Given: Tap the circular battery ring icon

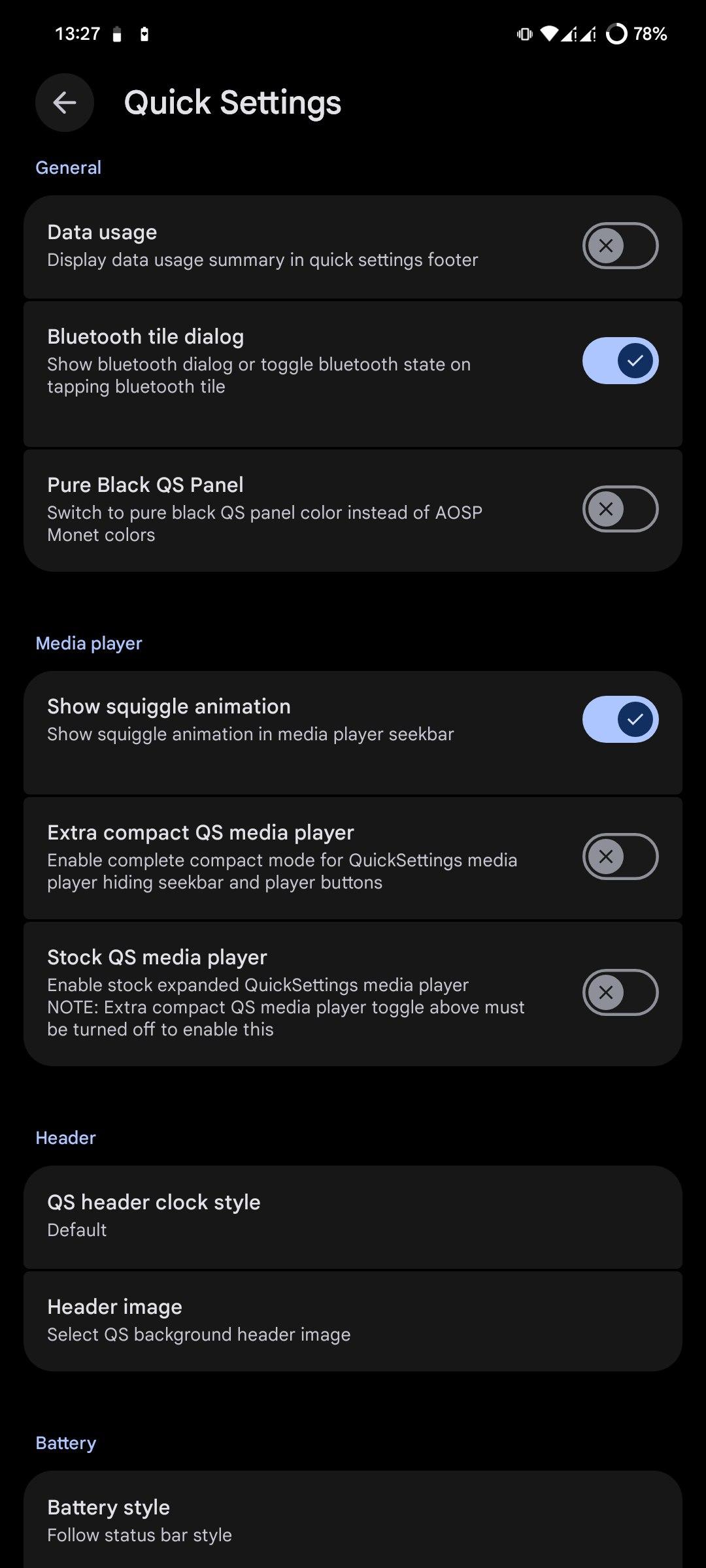Looking at the screenshot, I should (x=616, y=34).
